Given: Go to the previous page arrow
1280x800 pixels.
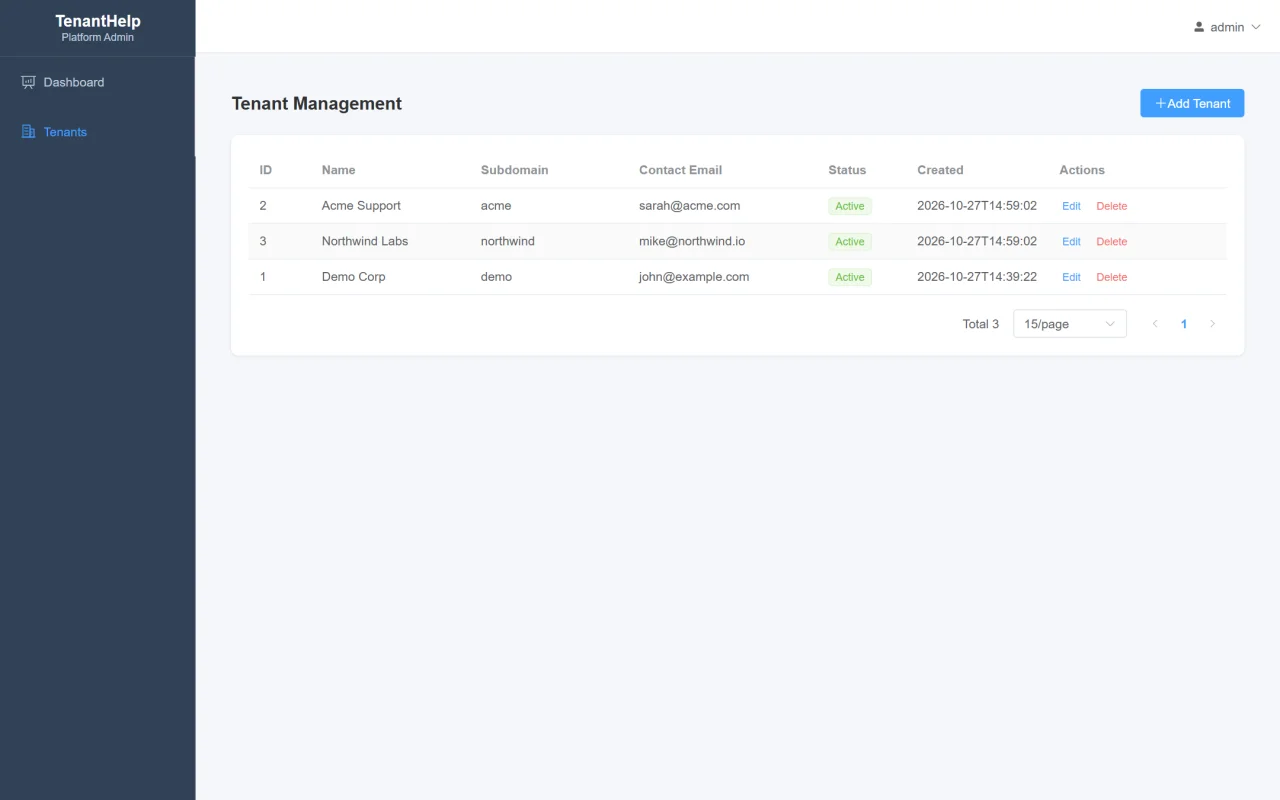Looking at the screenshot, I should click(x=1155, y=324).
